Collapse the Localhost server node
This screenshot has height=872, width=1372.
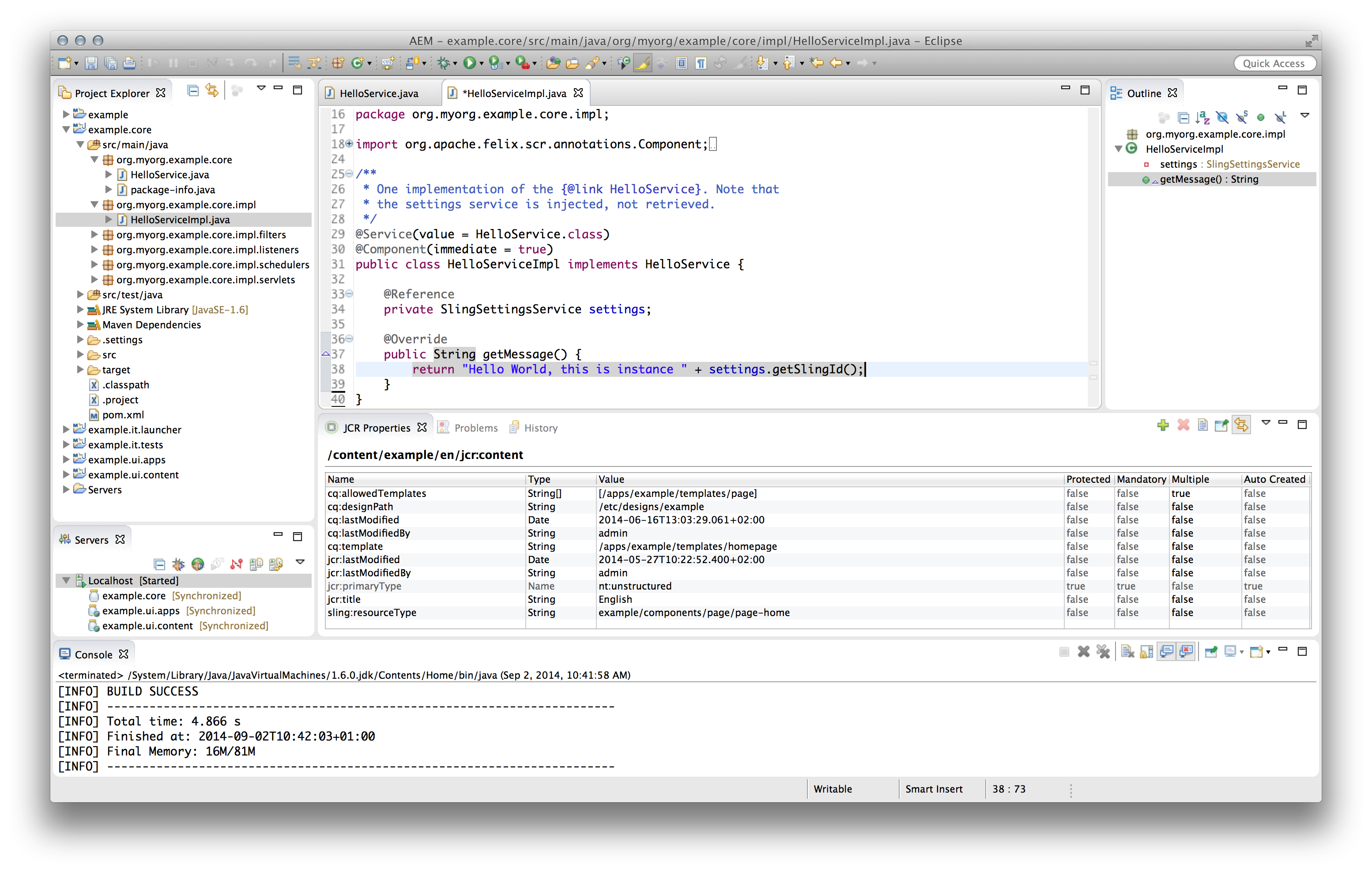point(66,580)
